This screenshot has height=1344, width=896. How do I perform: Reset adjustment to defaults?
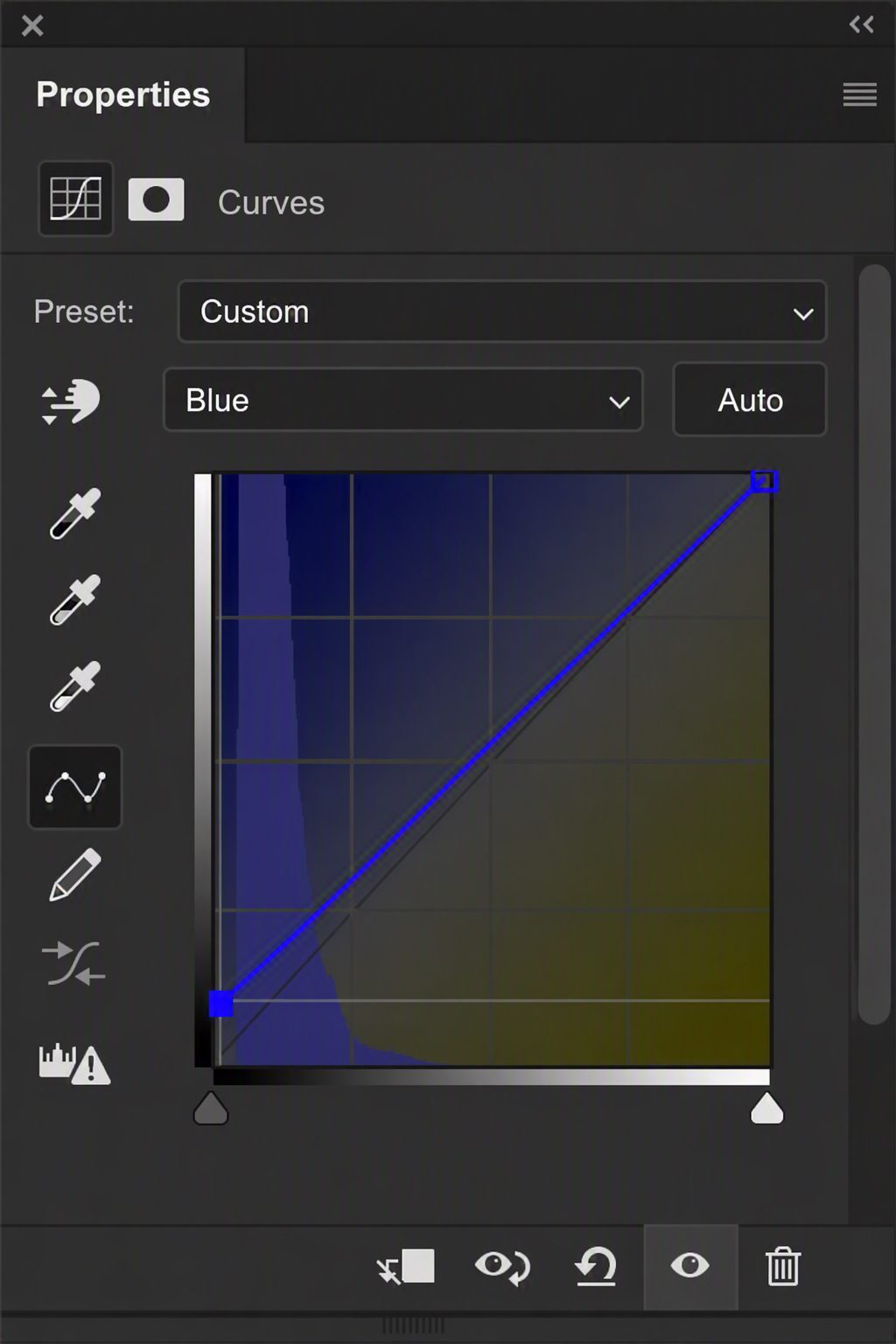click(596, 1266)
